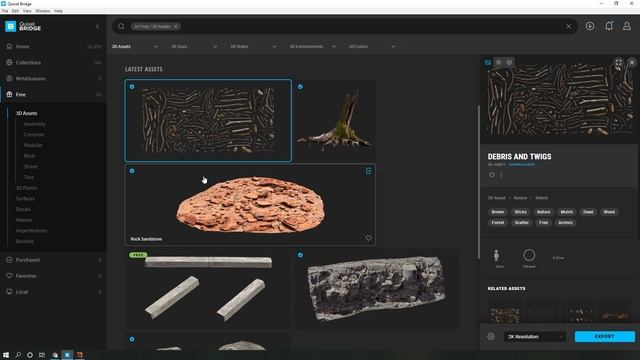Click the search magnifier icon

[121, 27]
